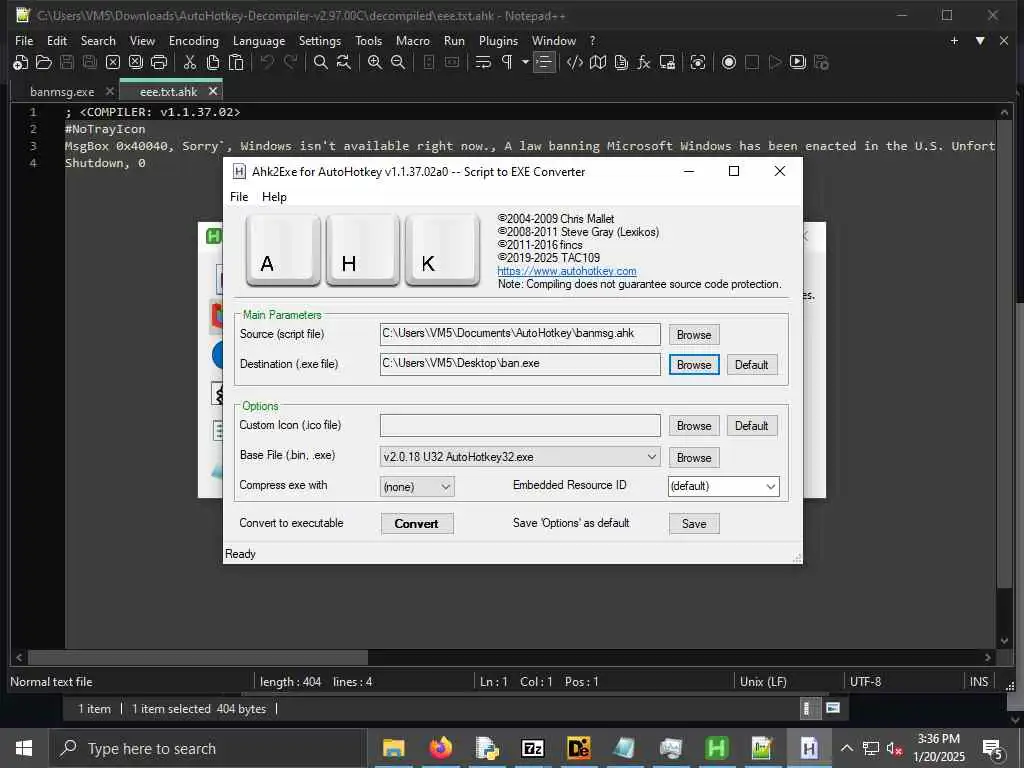The image size is (1024, 768).
Task: Browse for destination exe file
Action: point(694,364)
